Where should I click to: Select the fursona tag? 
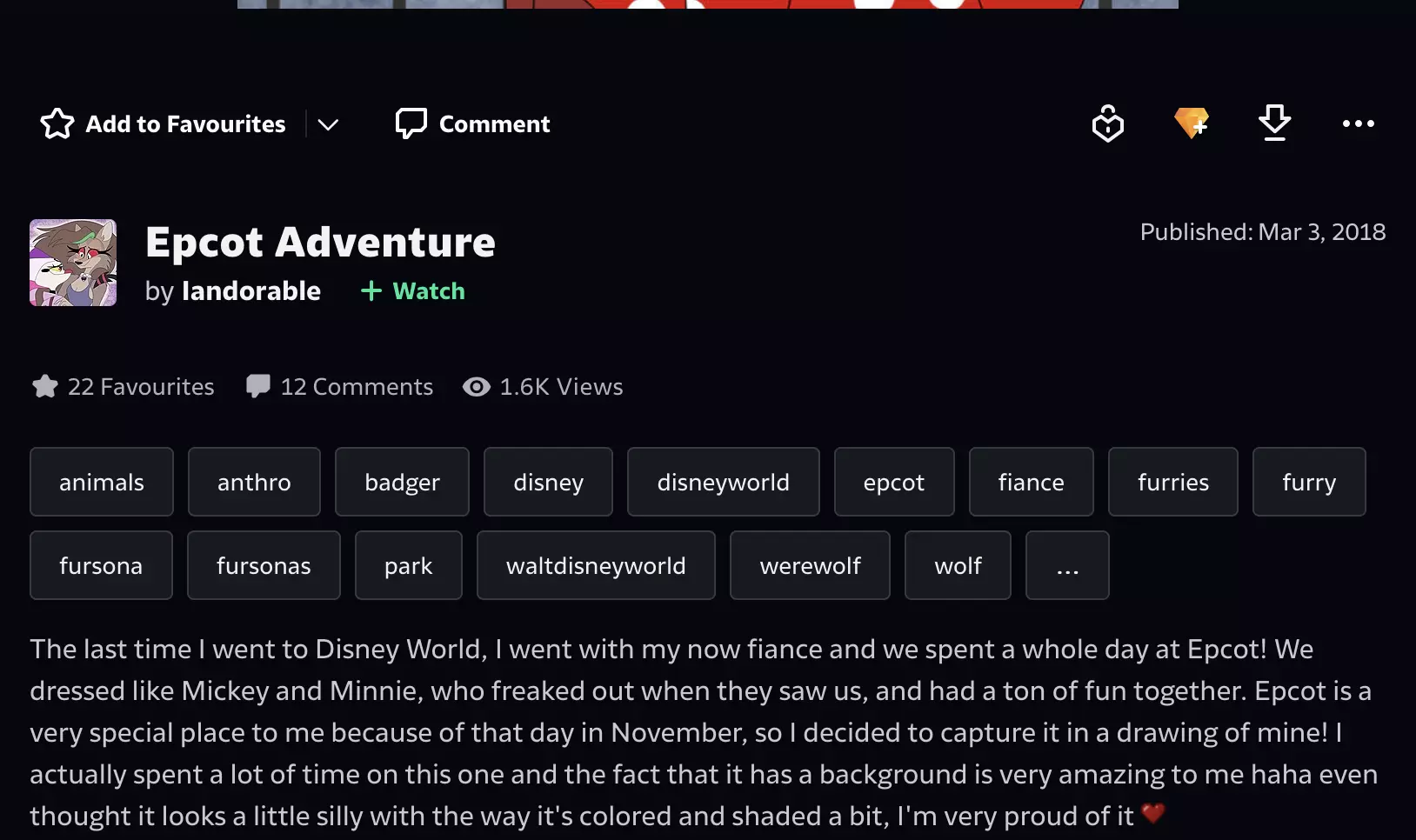click(101, 565)
